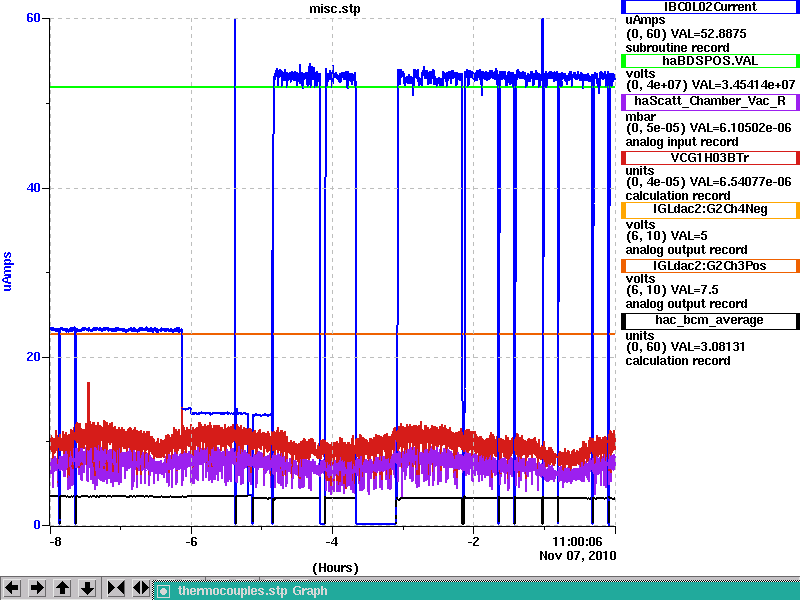Select the IGLdac2:G2Ch4Neg legend entry
The height and width of the screenshot is (600, 800).
pyautogui.click(x=710, y=209)
